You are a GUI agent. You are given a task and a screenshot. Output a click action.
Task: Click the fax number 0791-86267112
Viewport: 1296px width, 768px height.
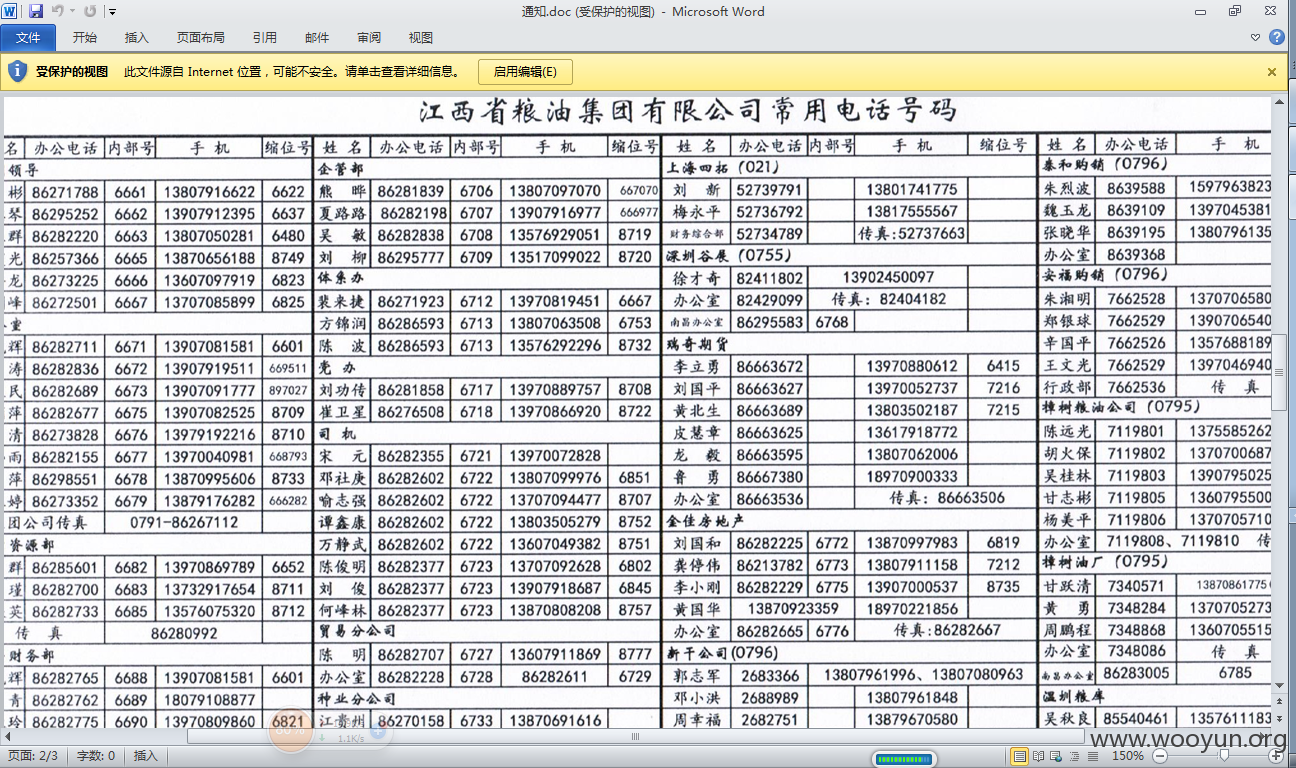coord(184,522)
